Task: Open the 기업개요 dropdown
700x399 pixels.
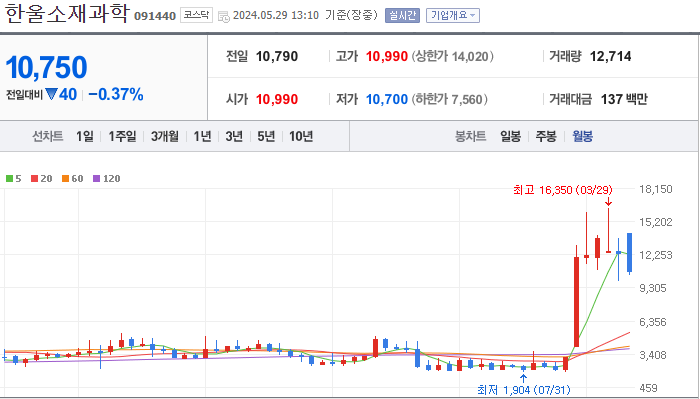Action: tap(453, 15)
